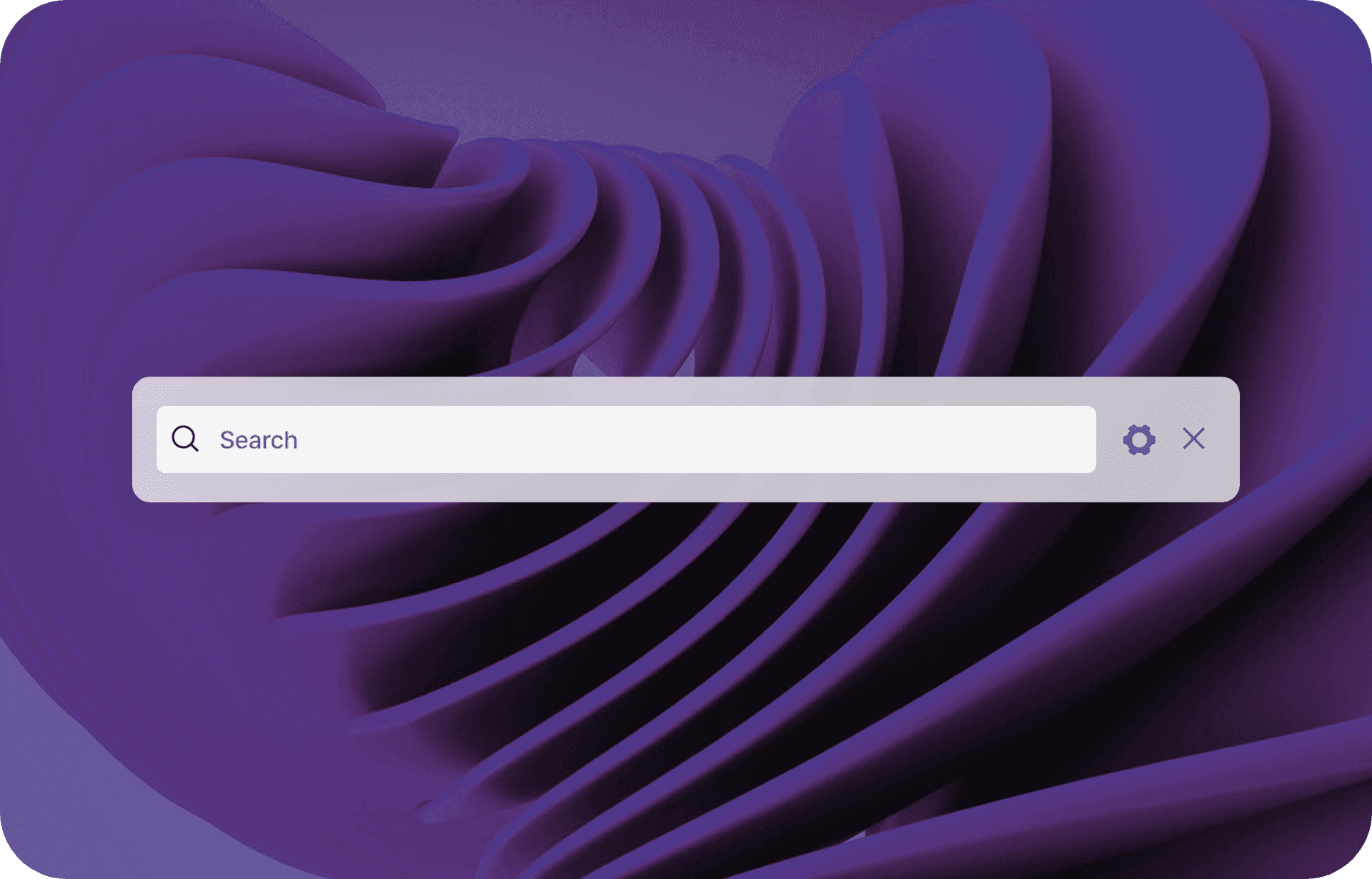The width and height of the screenshot is (1372, 879).
Task: Open search preferences using gear icon
Action: click(1138, 439)
